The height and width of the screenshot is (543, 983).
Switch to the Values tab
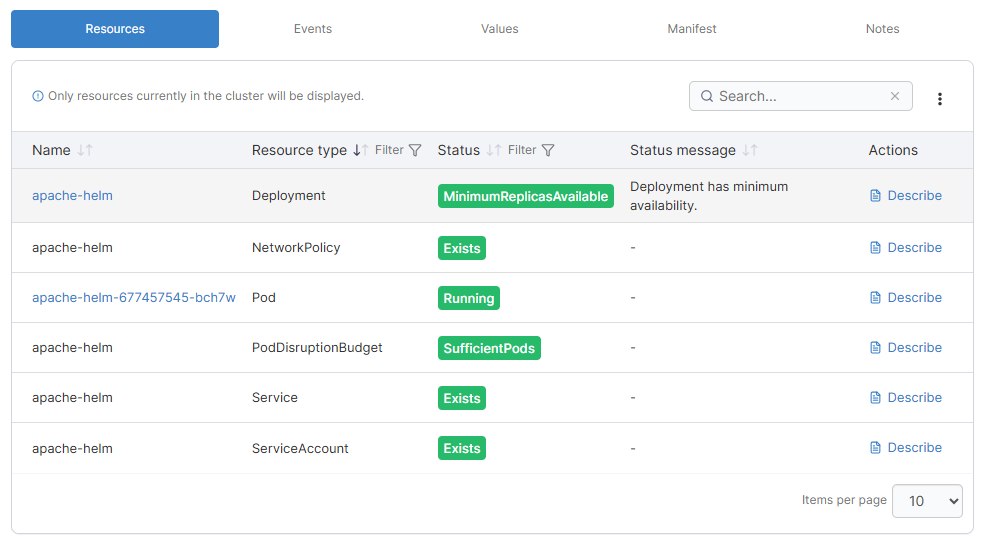coord(499,29)
